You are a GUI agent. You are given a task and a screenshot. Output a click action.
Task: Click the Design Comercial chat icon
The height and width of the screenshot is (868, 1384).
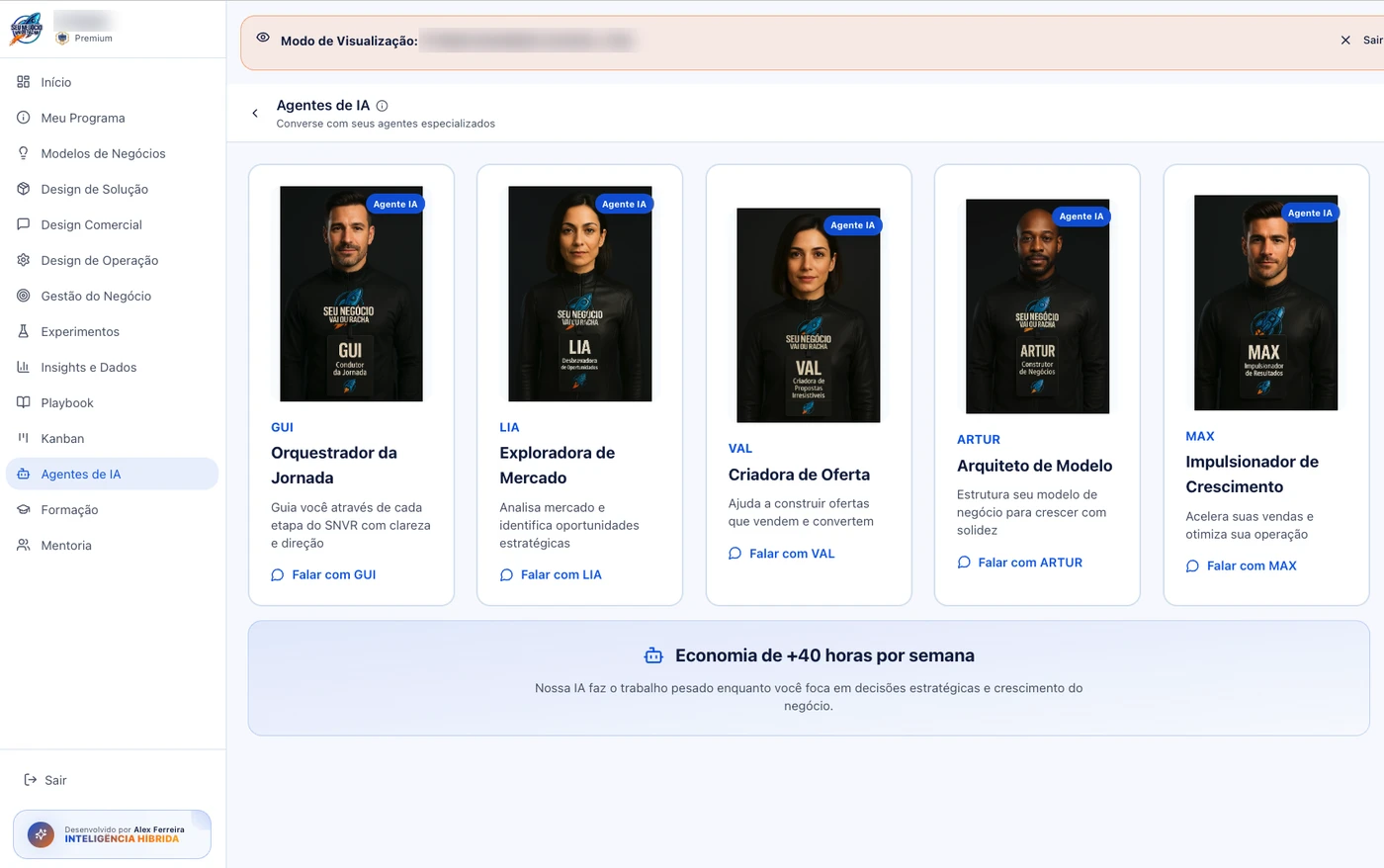click(x=24, y=224)
